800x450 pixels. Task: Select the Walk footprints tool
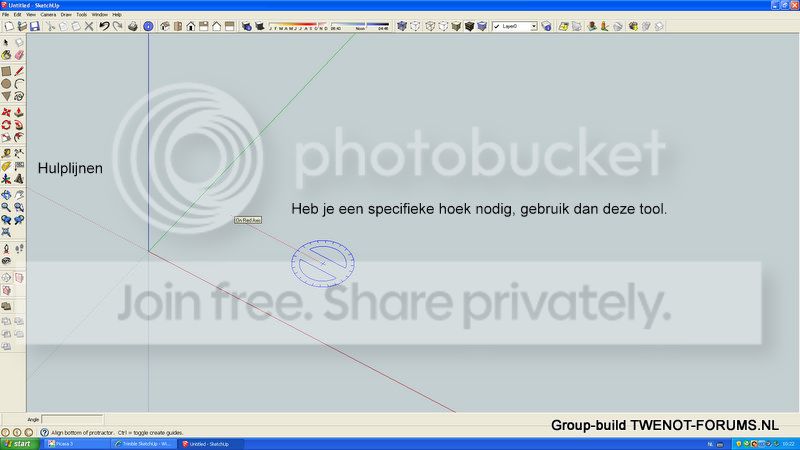tap(19, 249)
